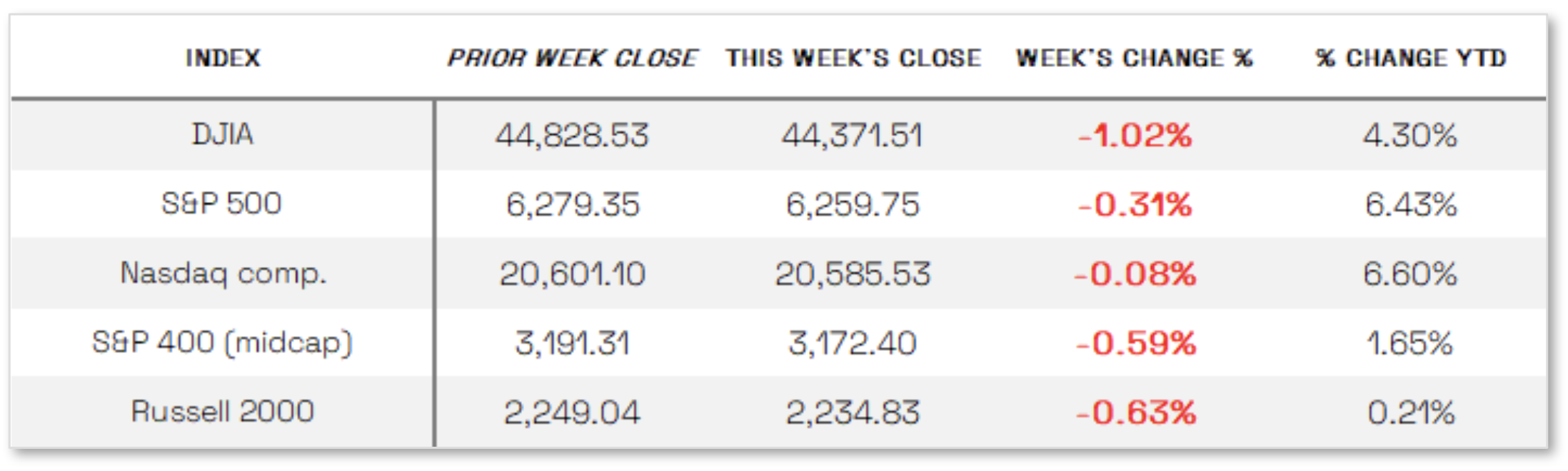
Task: Select S&P 500 close value 6,259.75
Action: [x=853, y=205]
